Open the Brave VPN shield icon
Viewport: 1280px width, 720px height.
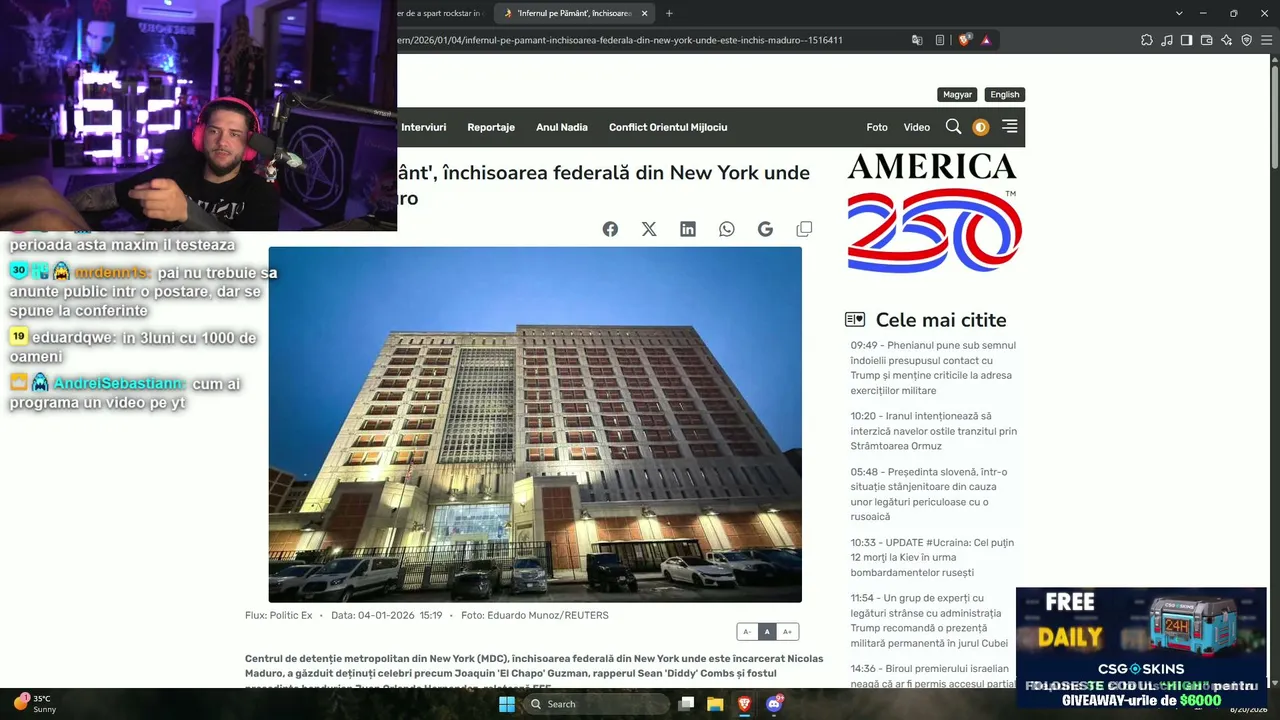tap(1247, 40)
